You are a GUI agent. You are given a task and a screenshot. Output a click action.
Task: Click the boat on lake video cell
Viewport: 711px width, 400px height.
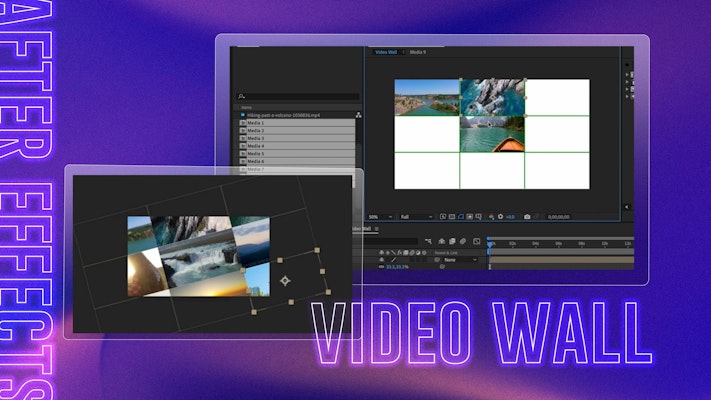(x=492, y=134)
